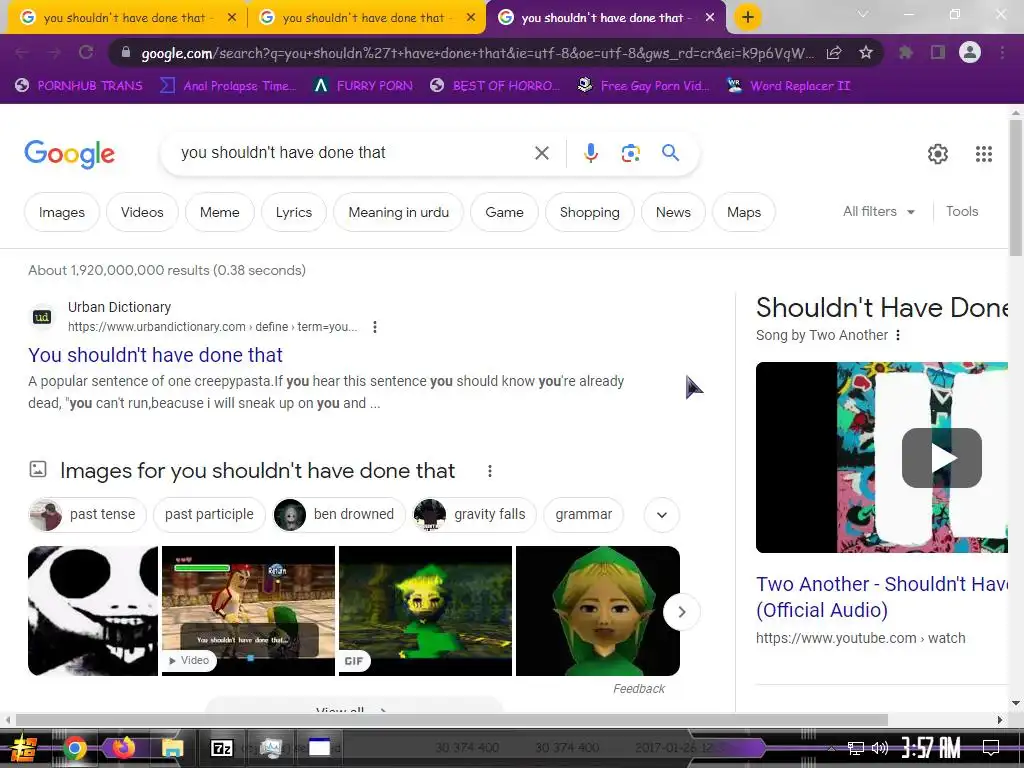This screenshot has width=1024, height=768.
Task: Expand the All filters dropdown
Action: click(x=879, y=212)
